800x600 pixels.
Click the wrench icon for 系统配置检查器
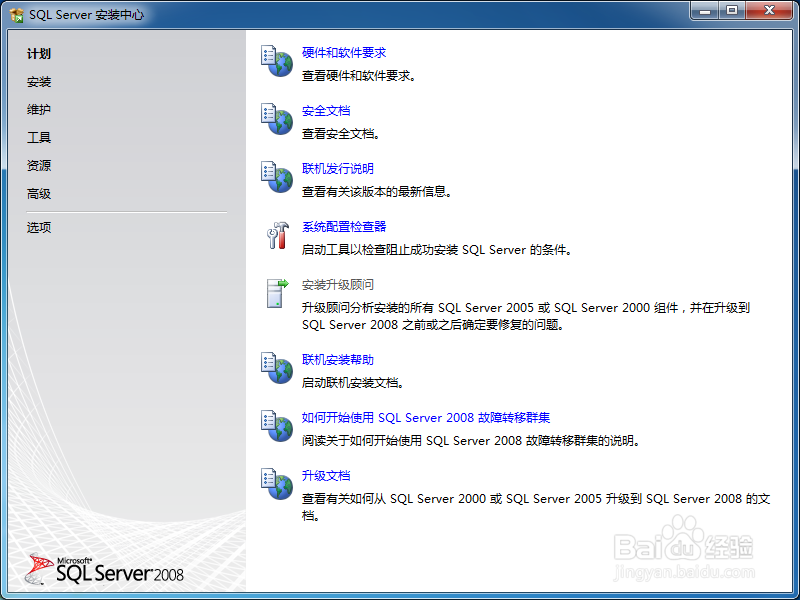click(276, 234)
